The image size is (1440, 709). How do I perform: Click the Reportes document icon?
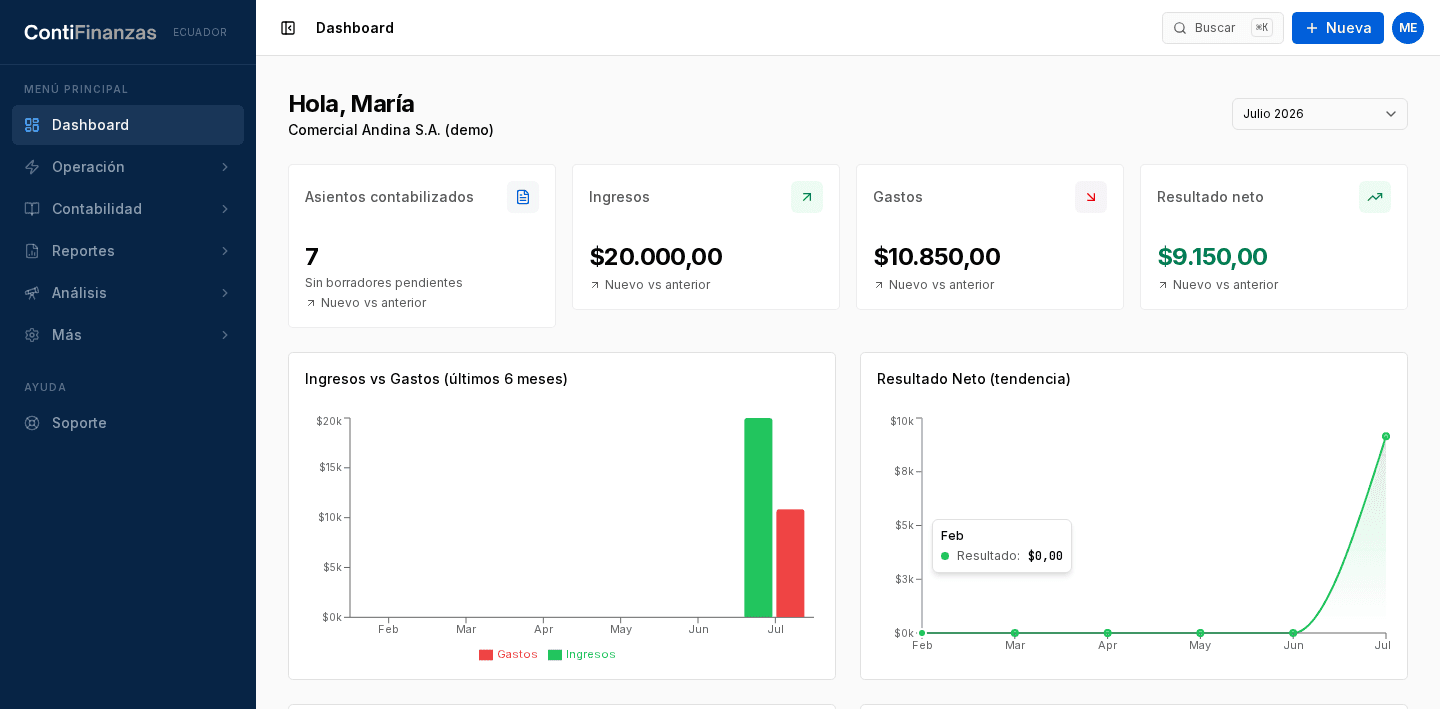(32, 251)
